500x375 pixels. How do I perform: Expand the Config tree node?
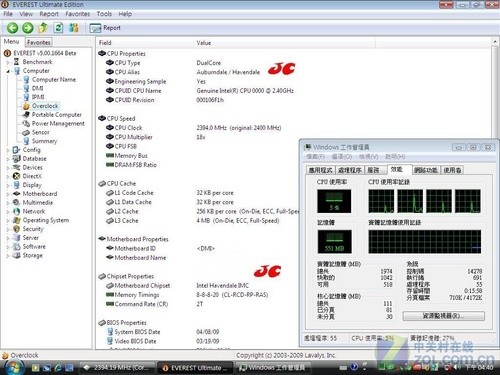8,150
